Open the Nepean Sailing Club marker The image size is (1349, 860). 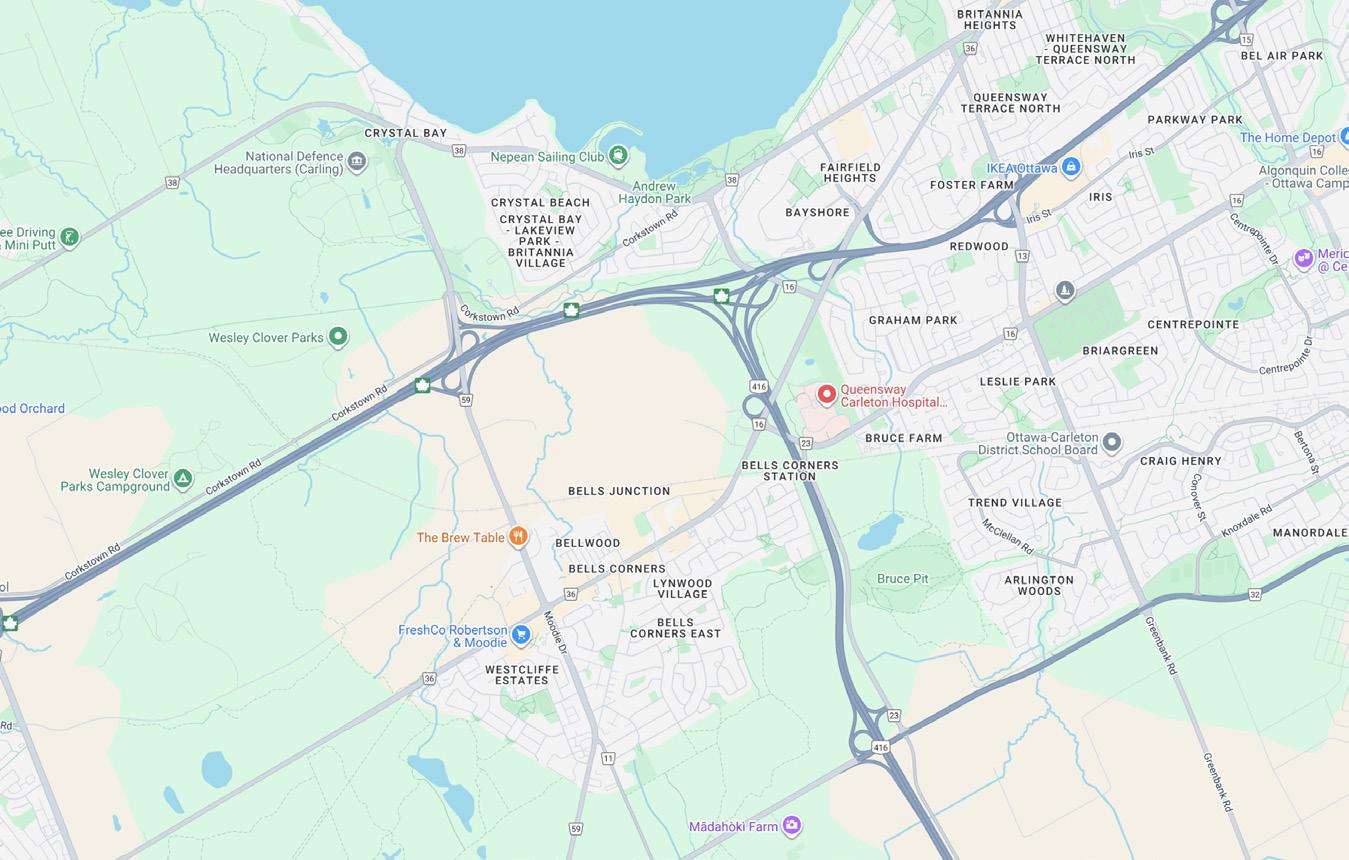pos(619,155)
